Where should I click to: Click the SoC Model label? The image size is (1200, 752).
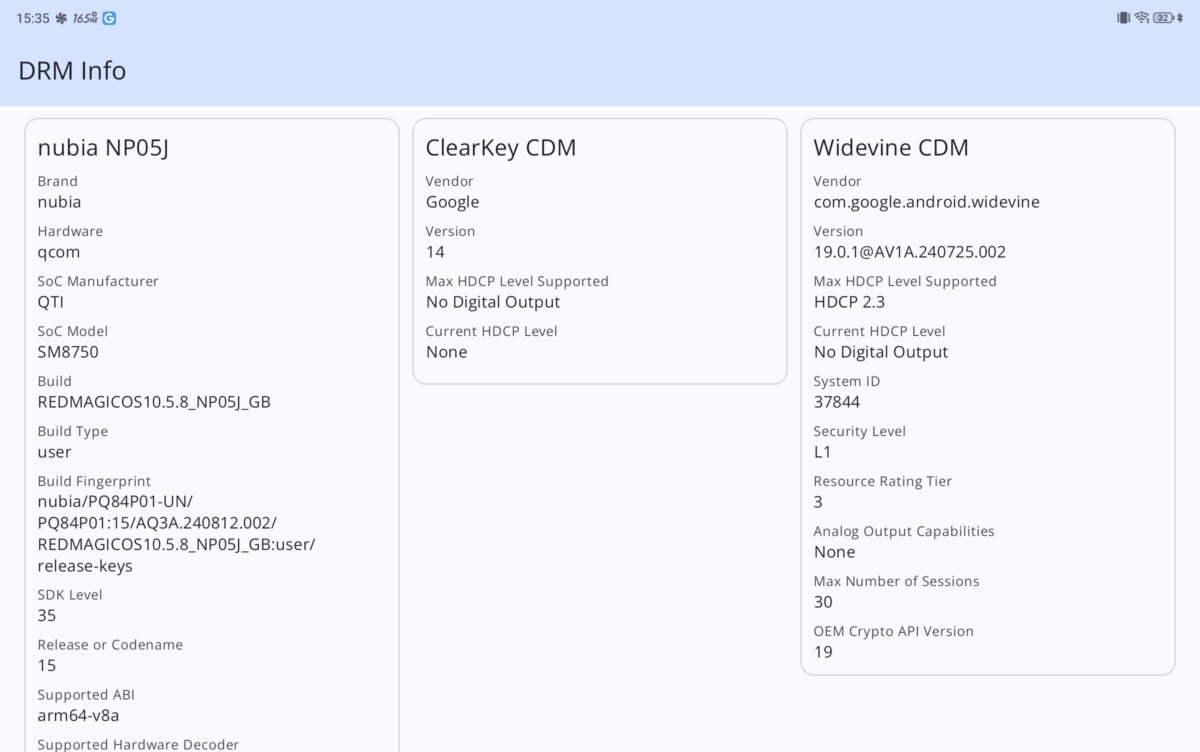coord(73,331)
